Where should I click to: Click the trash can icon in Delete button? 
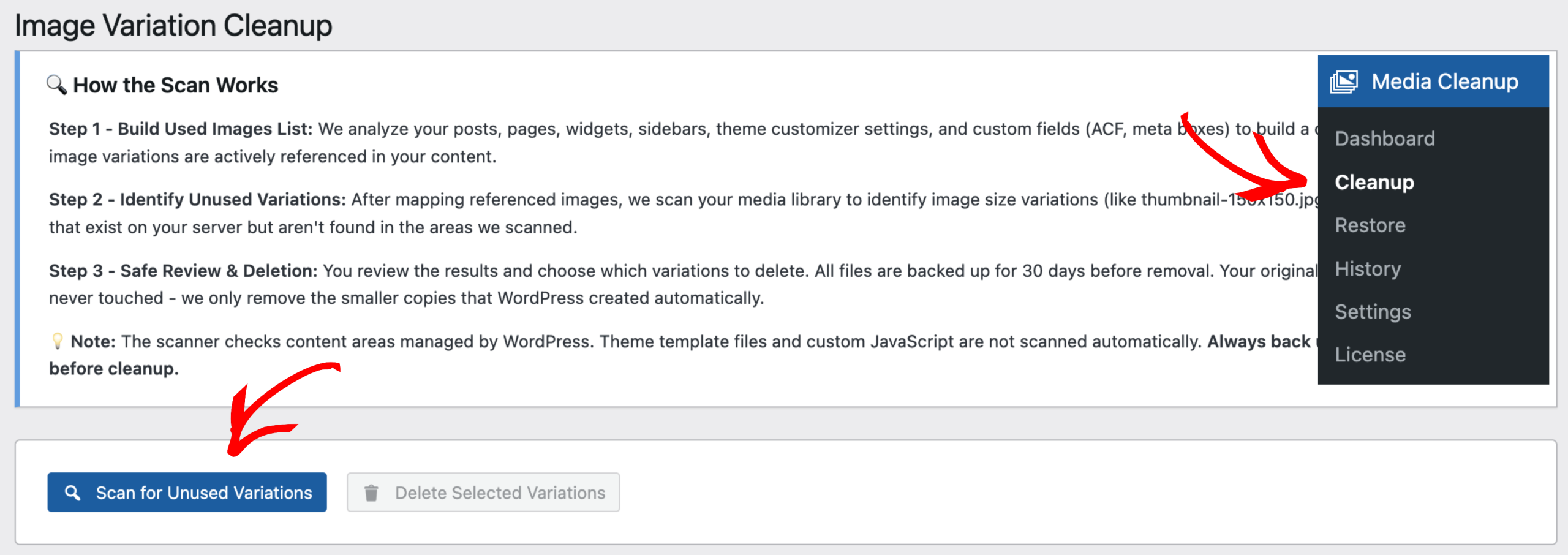pos(371,493)
